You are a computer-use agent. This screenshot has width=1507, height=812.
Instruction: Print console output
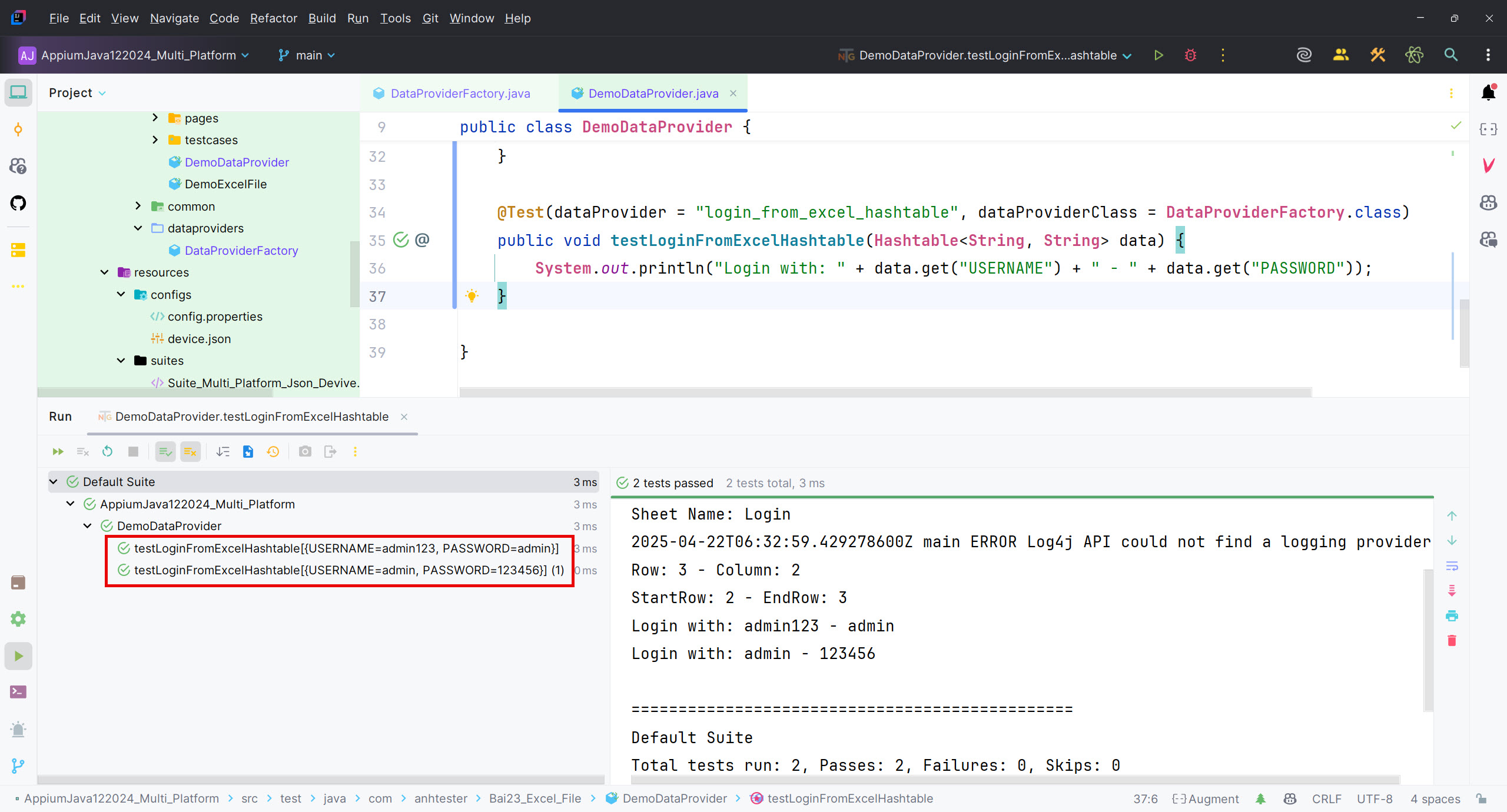click(x=1452, y=615)
